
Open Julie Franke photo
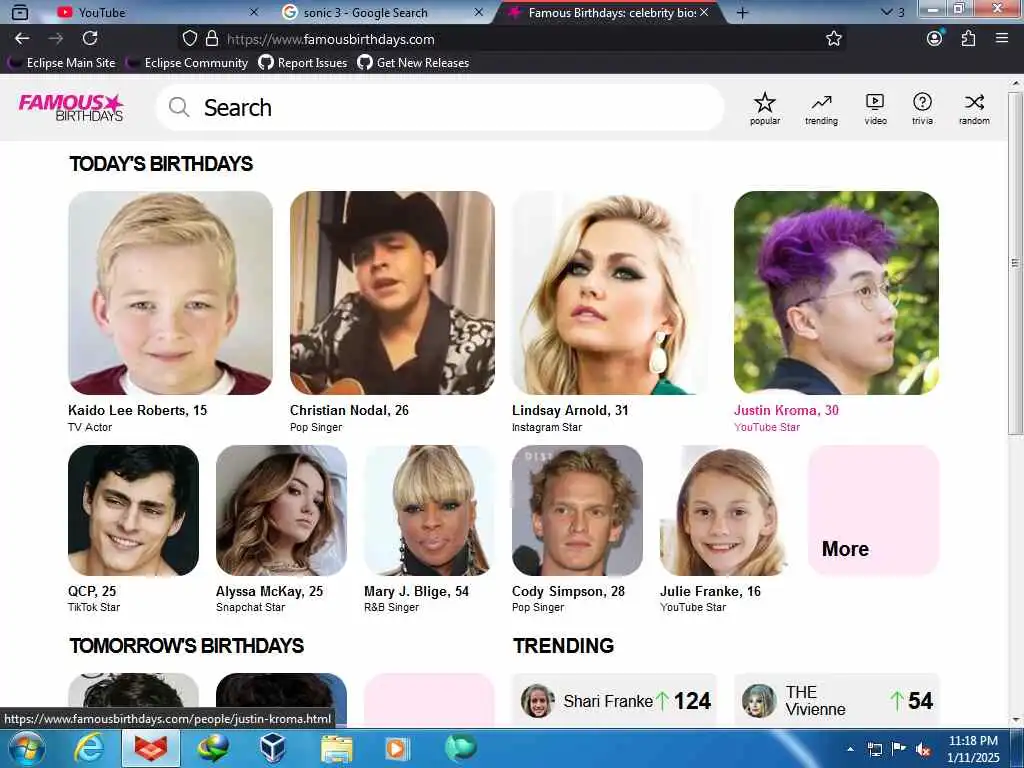point(725,510)
